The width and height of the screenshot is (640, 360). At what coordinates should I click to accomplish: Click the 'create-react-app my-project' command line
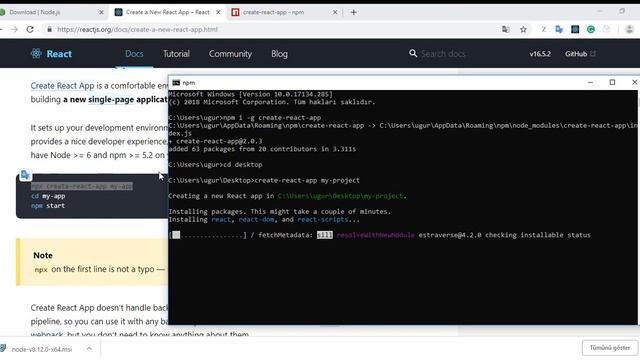pos(264,180)
